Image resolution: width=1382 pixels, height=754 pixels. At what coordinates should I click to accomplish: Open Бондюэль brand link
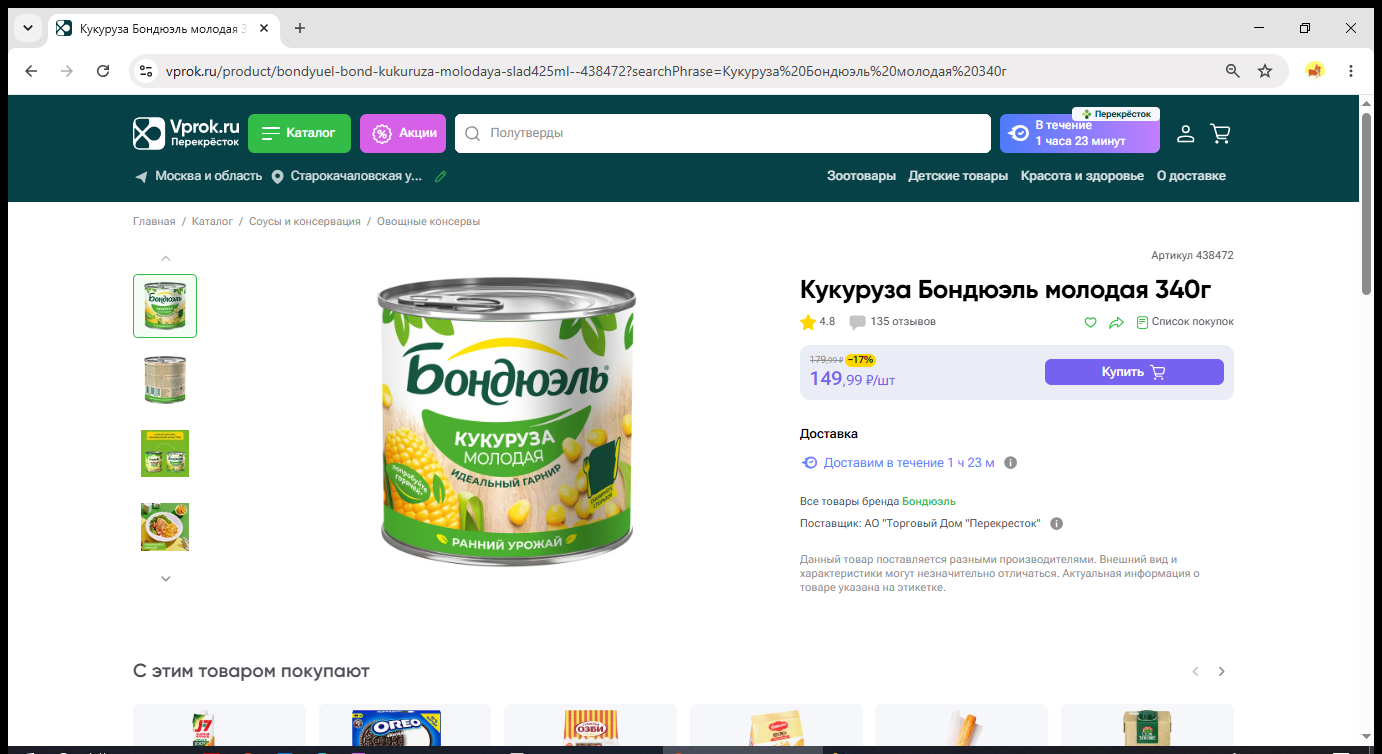click(x=929, y=502)
